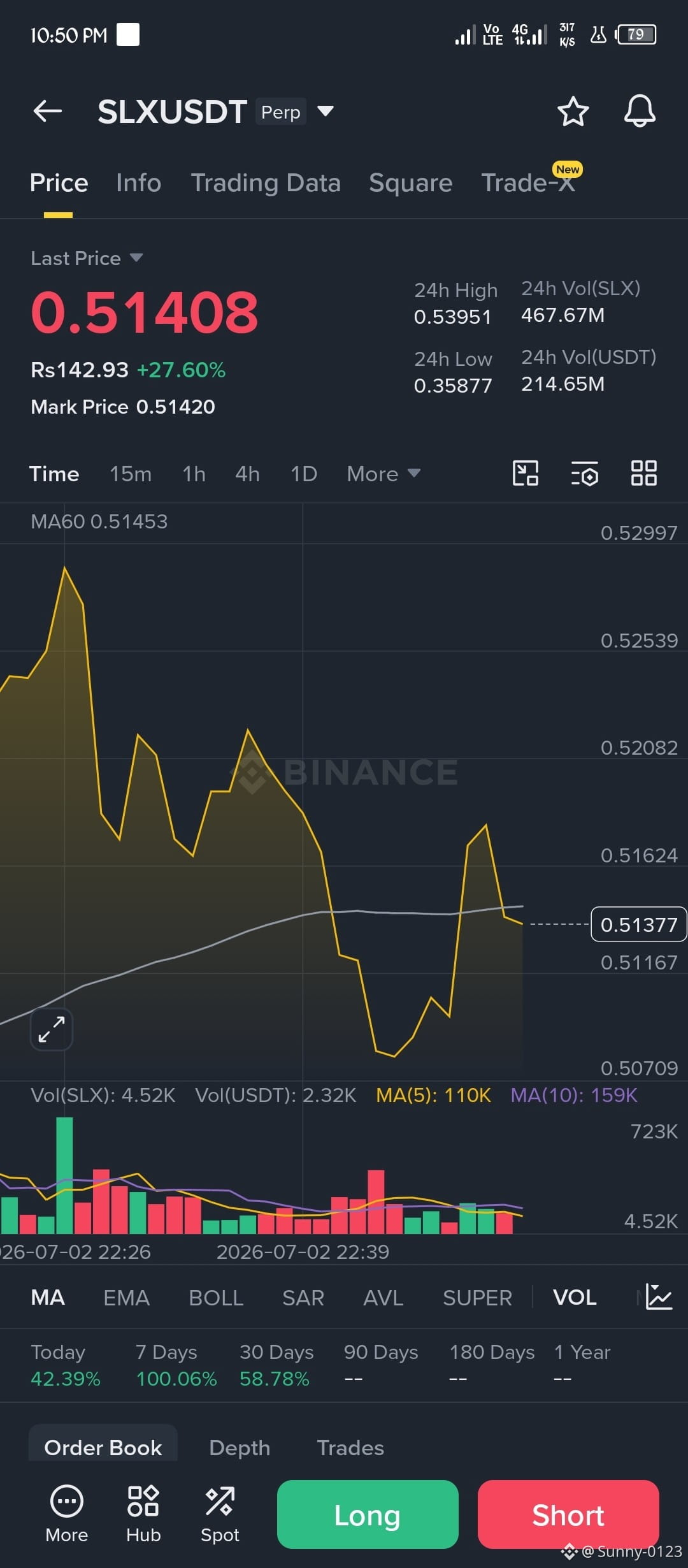Tap the Perp label badge
Viewport: 688px width, 1568px height.
[x=281, y=112]
